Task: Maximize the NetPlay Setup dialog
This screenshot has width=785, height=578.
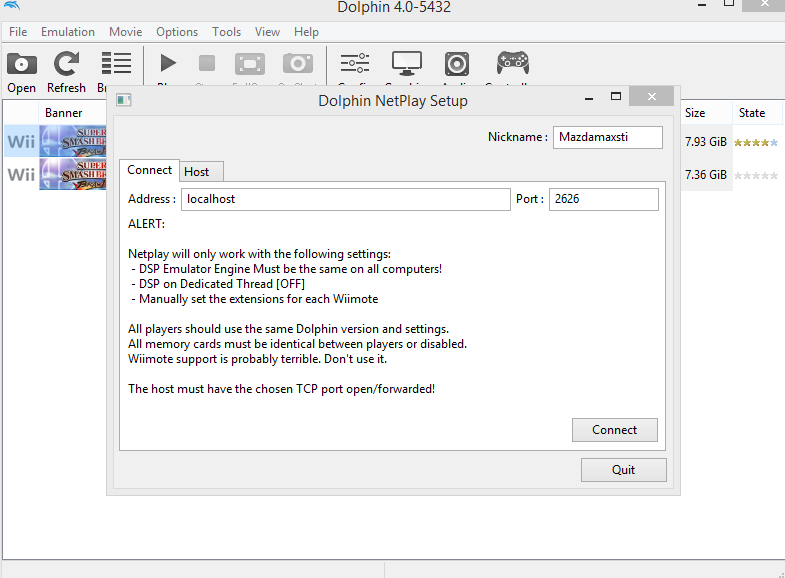Action: coord(616,97)
